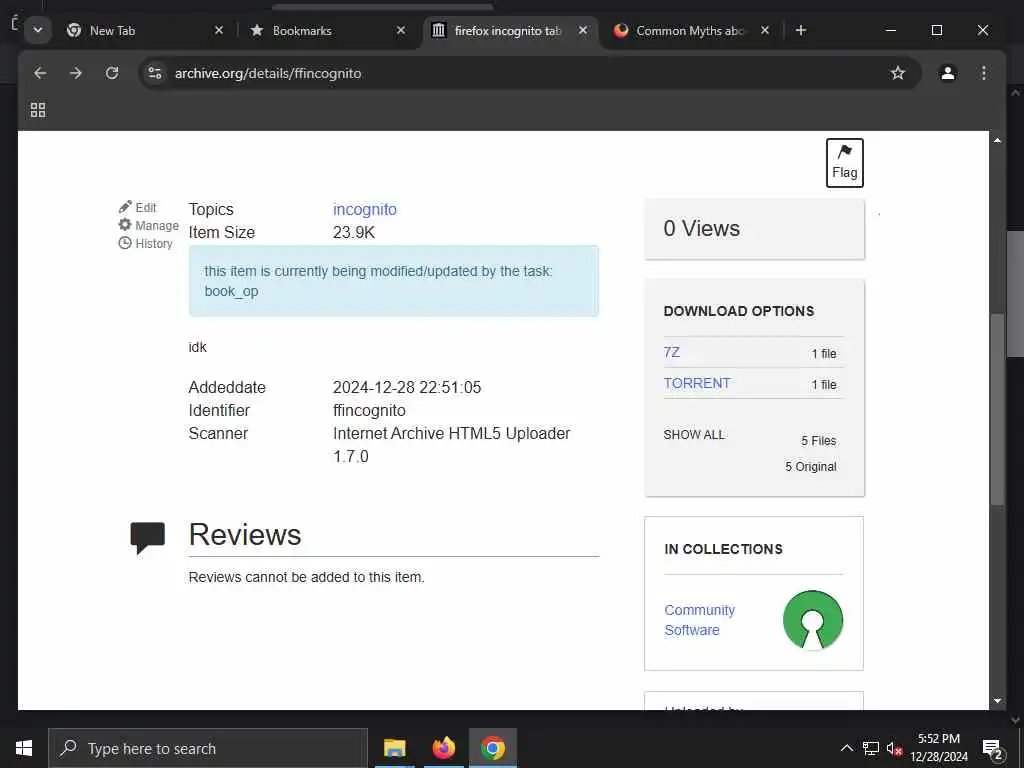This screenshot has height=768, width=1024.
Task: Open the Windows Start menu
Action: (24, 748)
